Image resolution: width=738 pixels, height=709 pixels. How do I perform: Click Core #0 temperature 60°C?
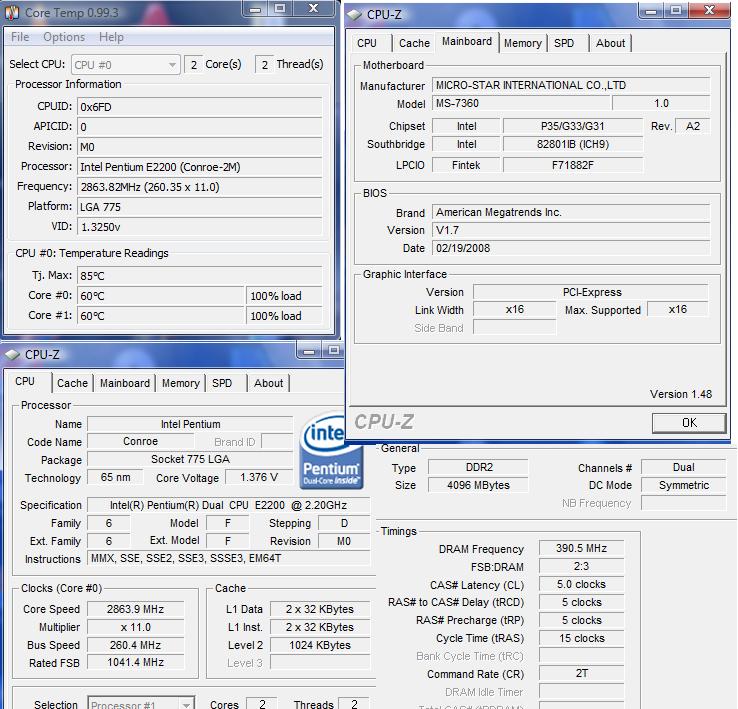[160, 296]
